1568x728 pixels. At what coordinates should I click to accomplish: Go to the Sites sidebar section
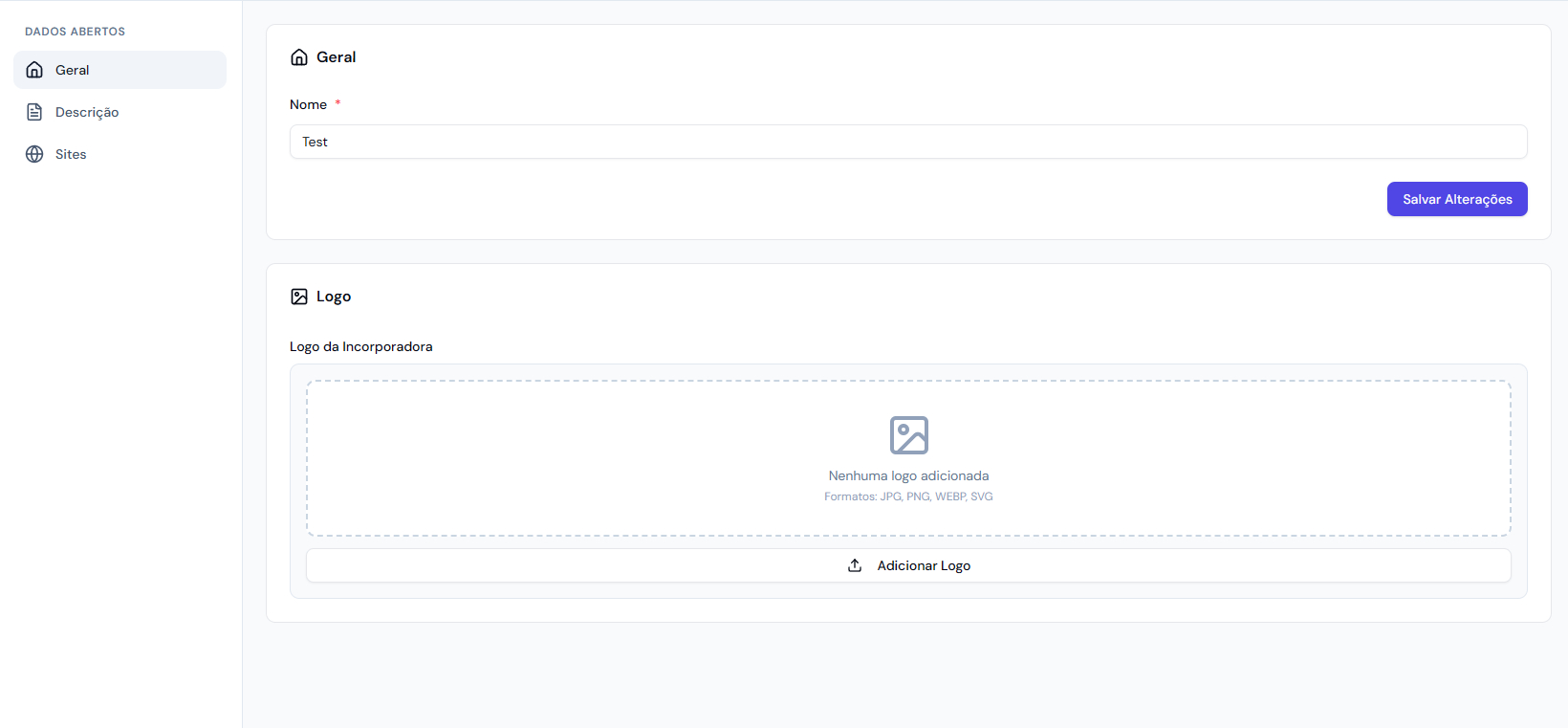(71, 154)
